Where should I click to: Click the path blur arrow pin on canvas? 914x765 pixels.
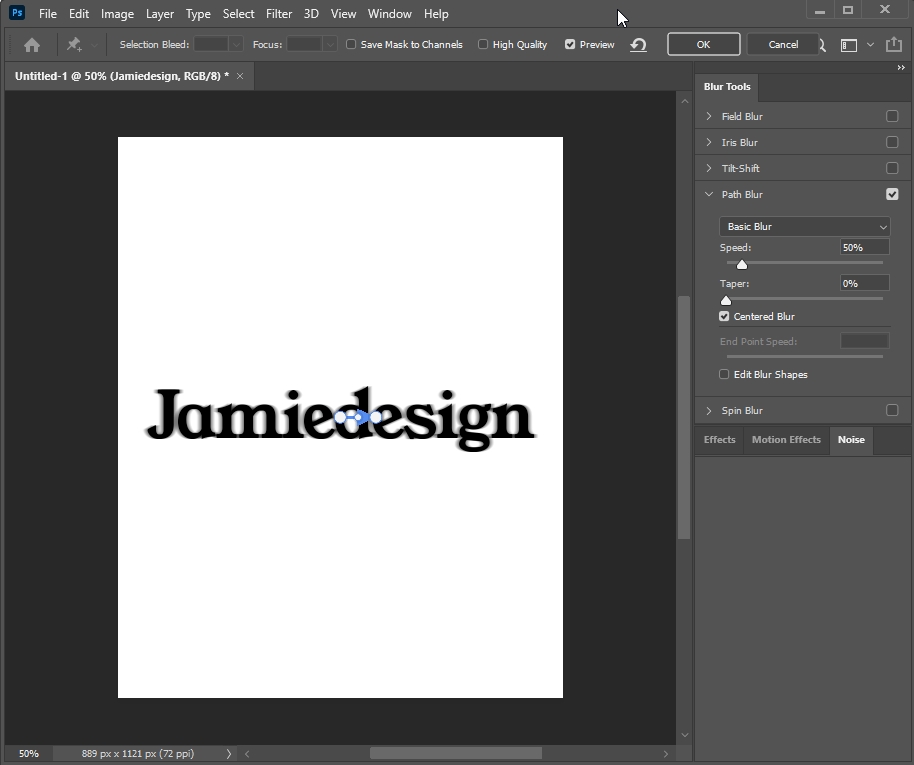point(358,417)
